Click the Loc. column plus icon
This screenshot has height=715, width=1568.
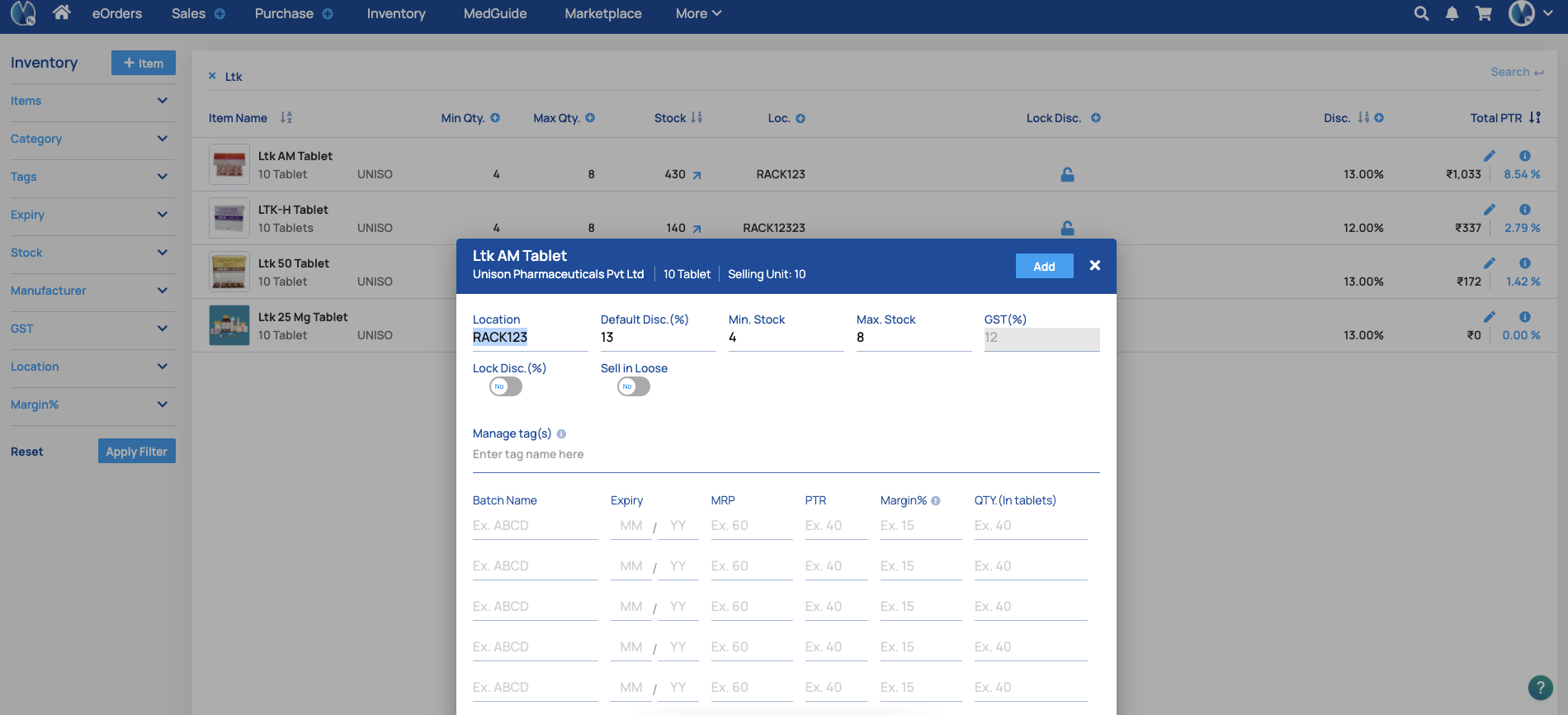point(801,118)
